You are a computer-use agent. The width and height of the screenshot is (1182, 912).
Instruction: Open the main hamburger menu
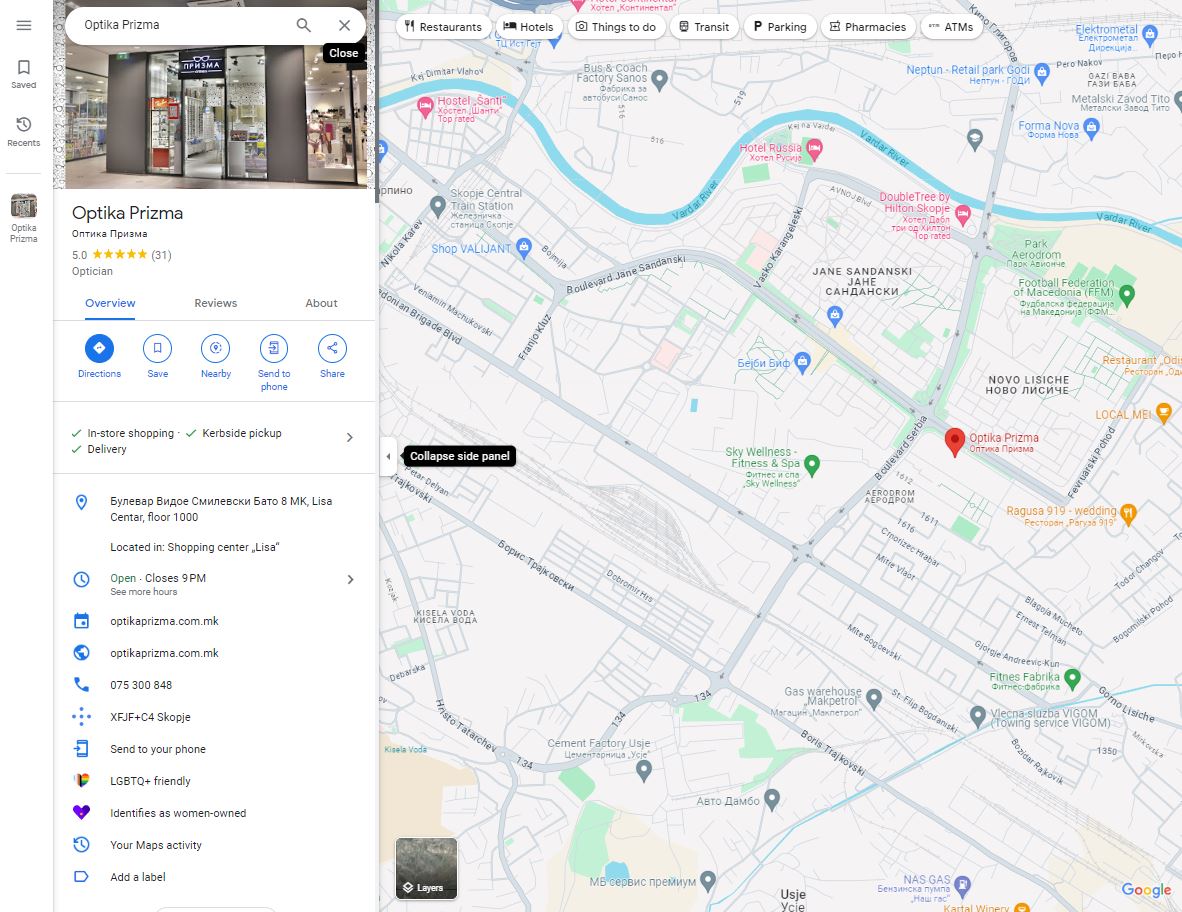(x=23, y=26)
